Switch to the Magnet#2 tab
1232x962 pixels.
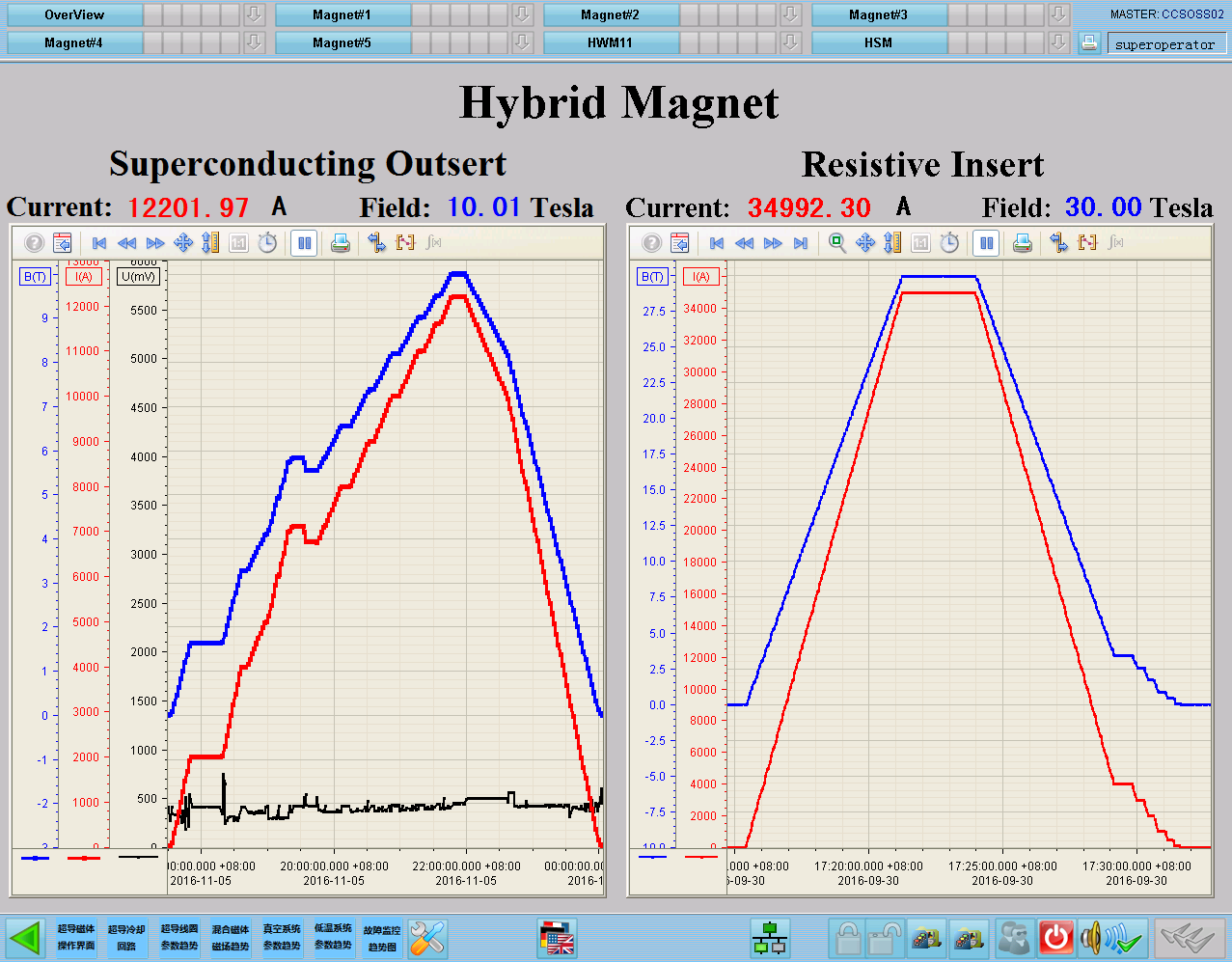point(610,14)
